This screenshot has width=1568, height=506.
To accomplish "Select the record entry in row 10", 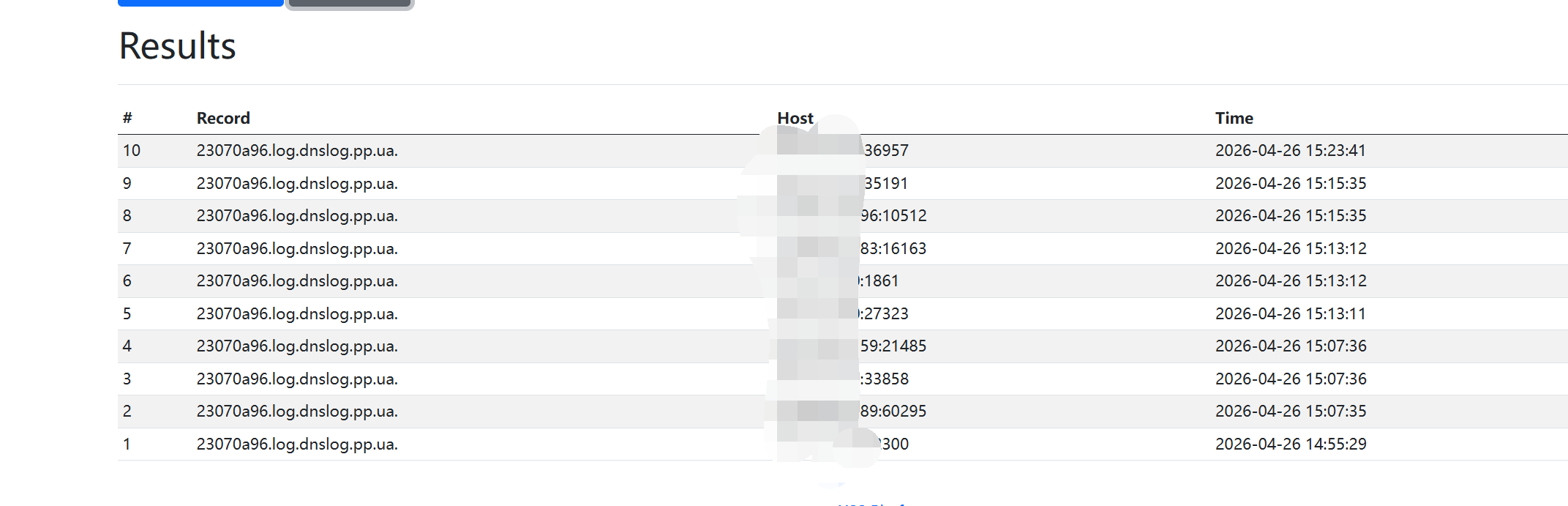I will (297, 151).
